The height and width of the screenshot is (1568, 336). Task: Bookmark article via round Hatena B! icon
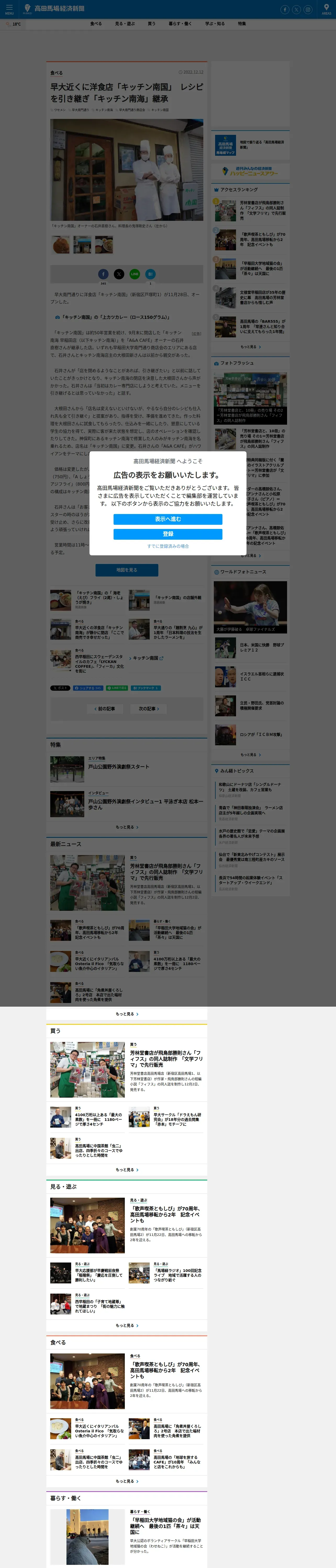click(151, 274)
